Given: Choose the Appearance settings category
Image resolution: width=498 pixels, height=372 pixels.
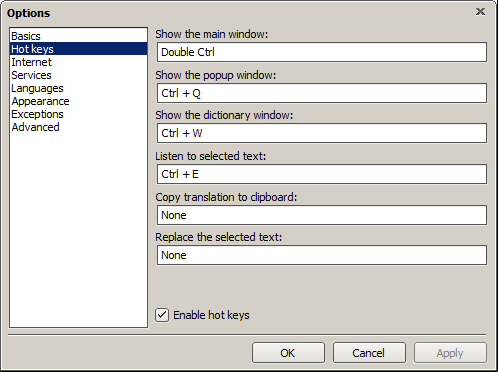Looking at the screenshot, I should 78,101.
